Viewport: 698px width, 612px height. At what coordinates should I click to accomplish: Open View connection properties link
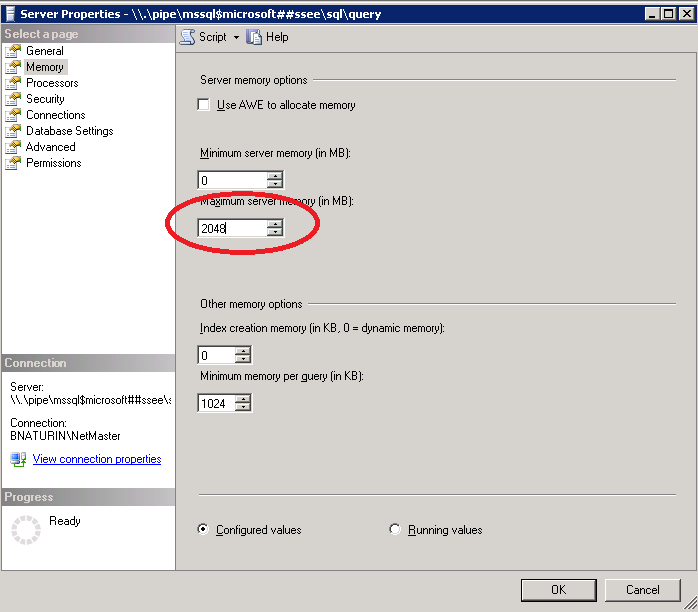tap(97, 459)
